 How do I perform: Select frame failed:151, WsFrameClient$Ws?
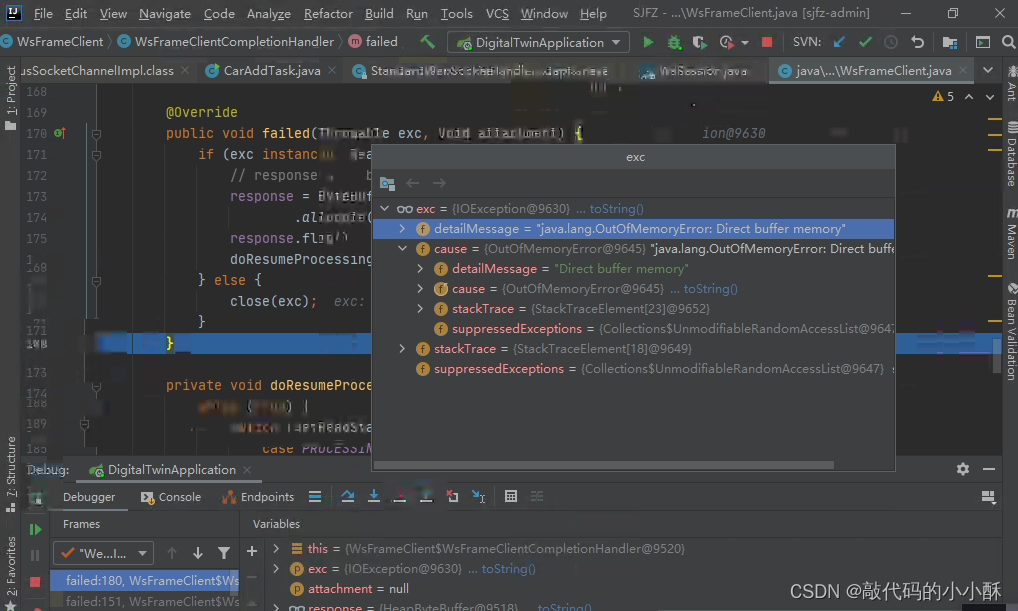click(x=145, y=601)
